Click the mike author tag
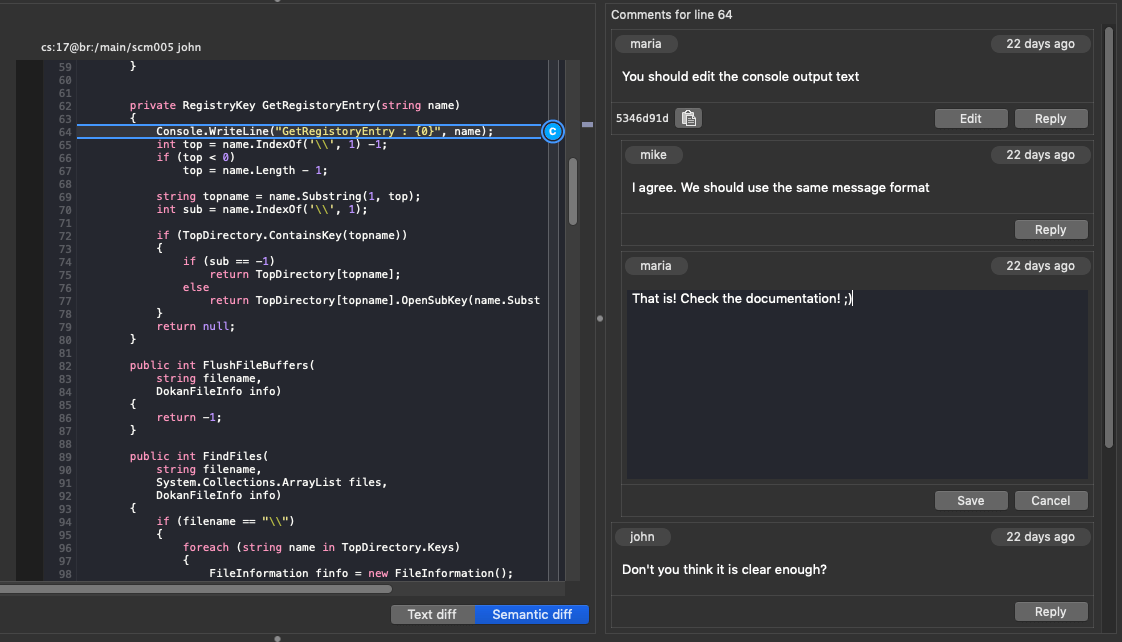Image resolution: width=1122 pixels, height=642 pixels. pyautogui.click(x=653, y=155)
